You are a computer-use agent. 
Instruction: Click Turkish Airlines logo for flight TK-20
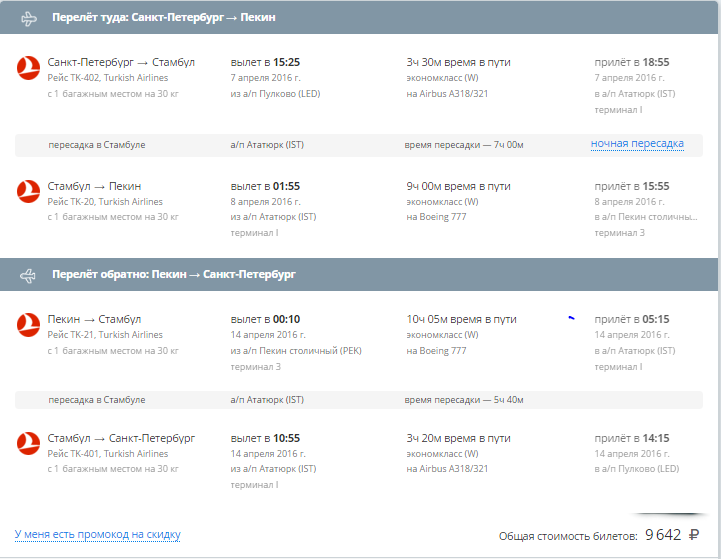29,192
